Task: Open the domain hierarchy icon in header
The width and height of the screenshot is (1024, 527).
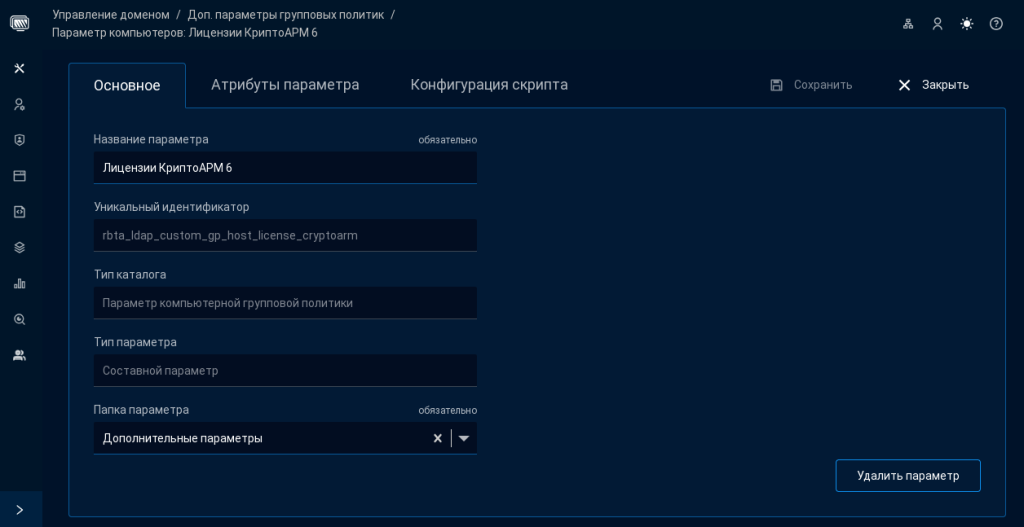Action: click(x=908, y=24)
